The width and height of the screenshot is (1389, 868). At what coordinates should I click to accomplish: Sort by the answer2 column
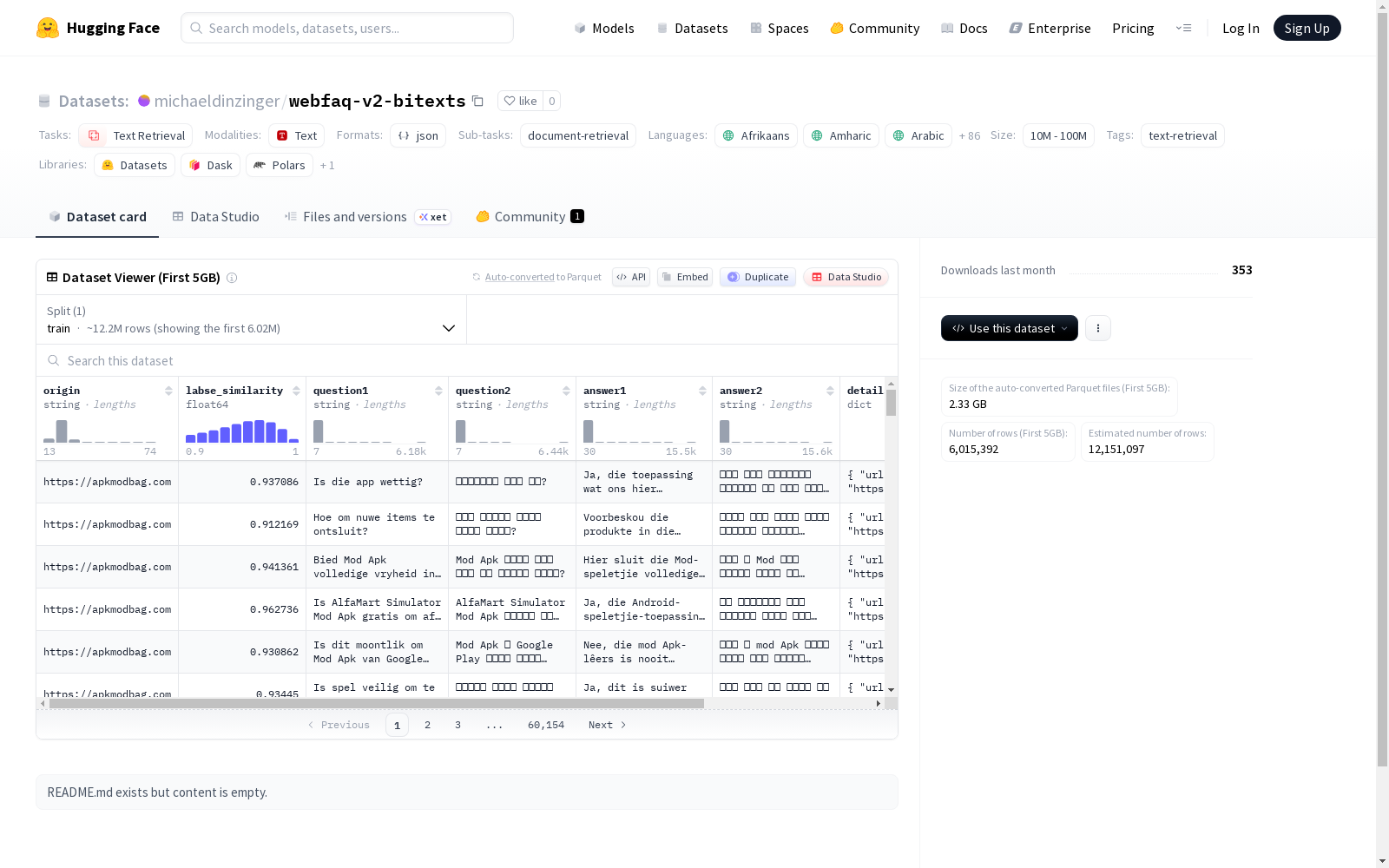click(x=830, y=391)
